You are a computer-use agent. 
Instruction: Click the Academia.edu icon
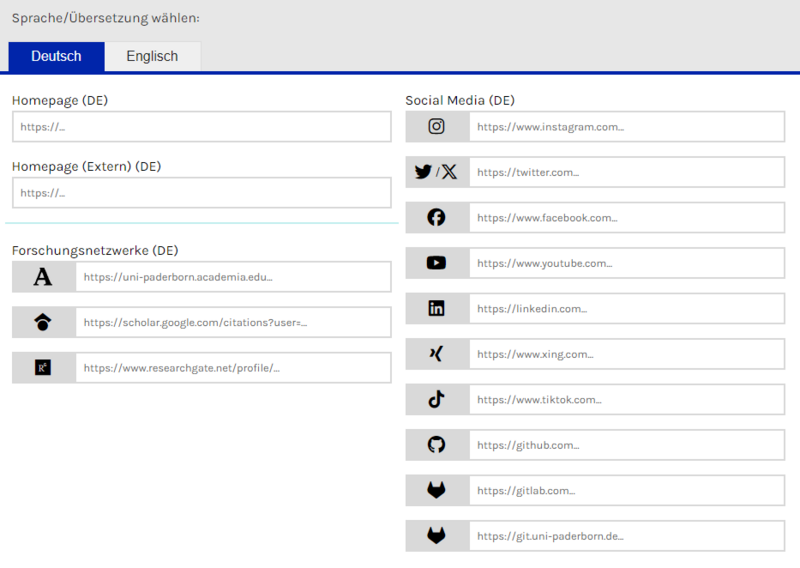click(43, 277)
